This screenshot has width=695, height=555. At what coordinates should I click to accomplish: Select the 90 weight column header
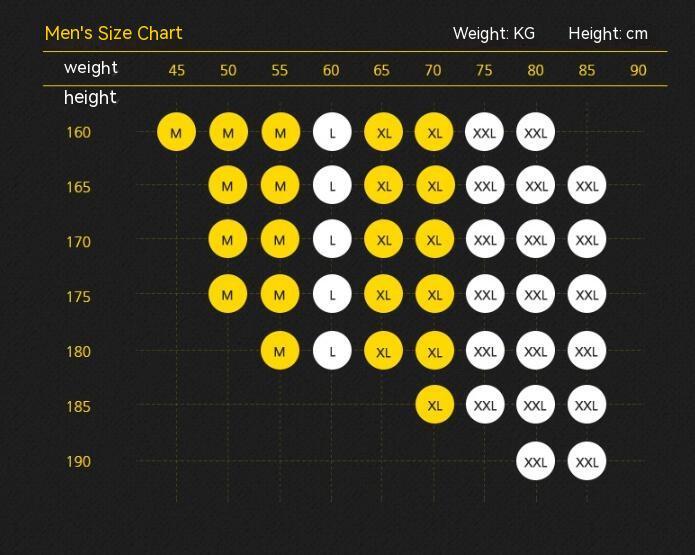pyautogui.click(x=638, y=70)
